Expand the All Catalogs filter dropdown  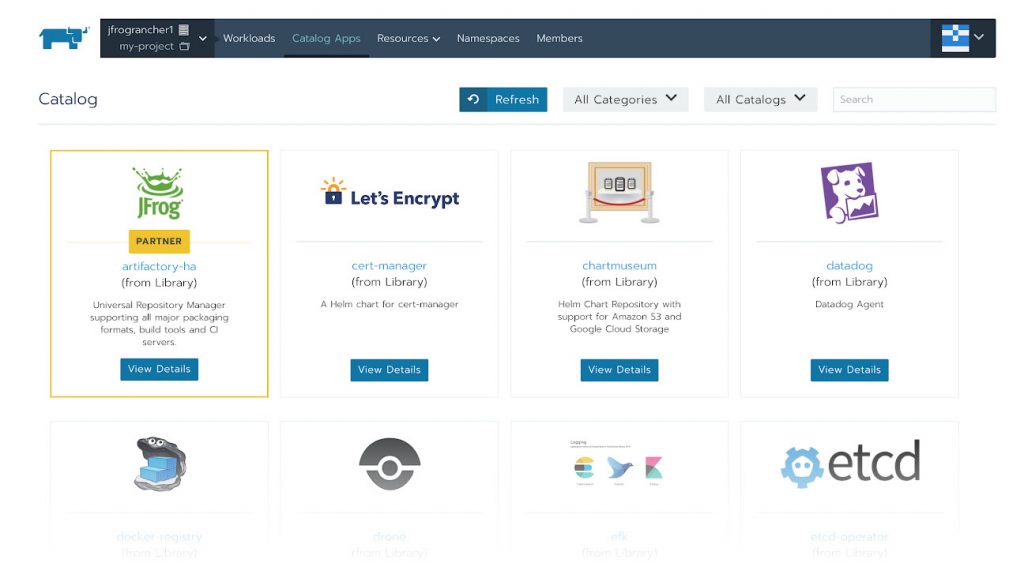pos(760,99)
